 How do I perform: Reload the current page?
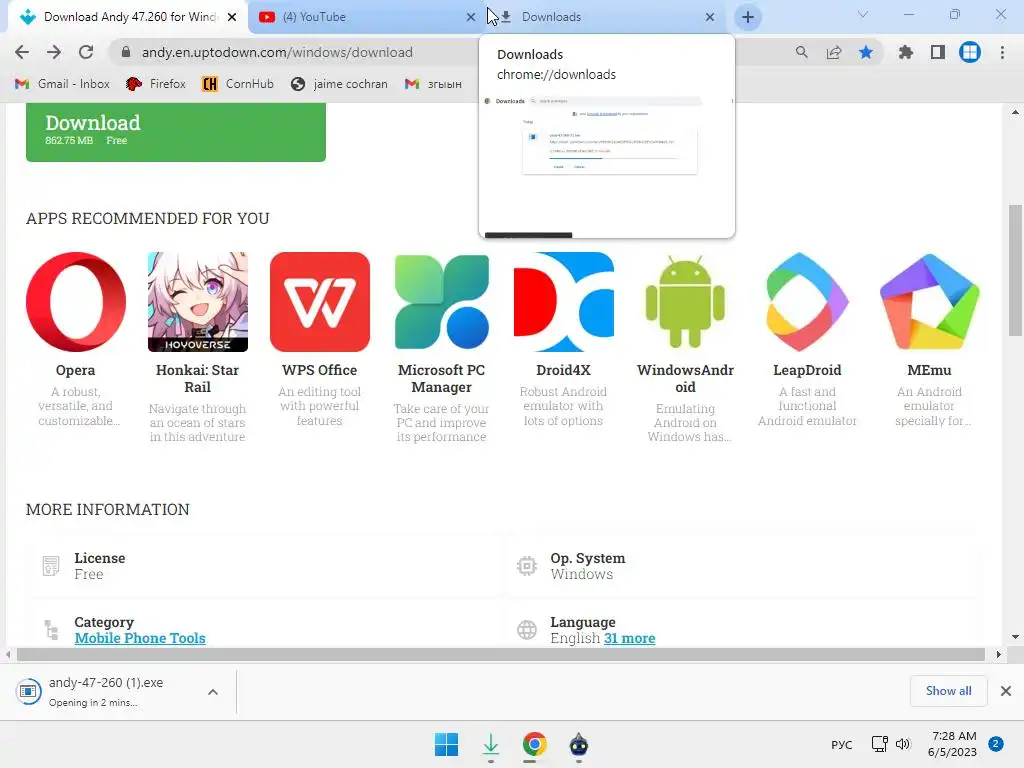(x=86, y=52)
